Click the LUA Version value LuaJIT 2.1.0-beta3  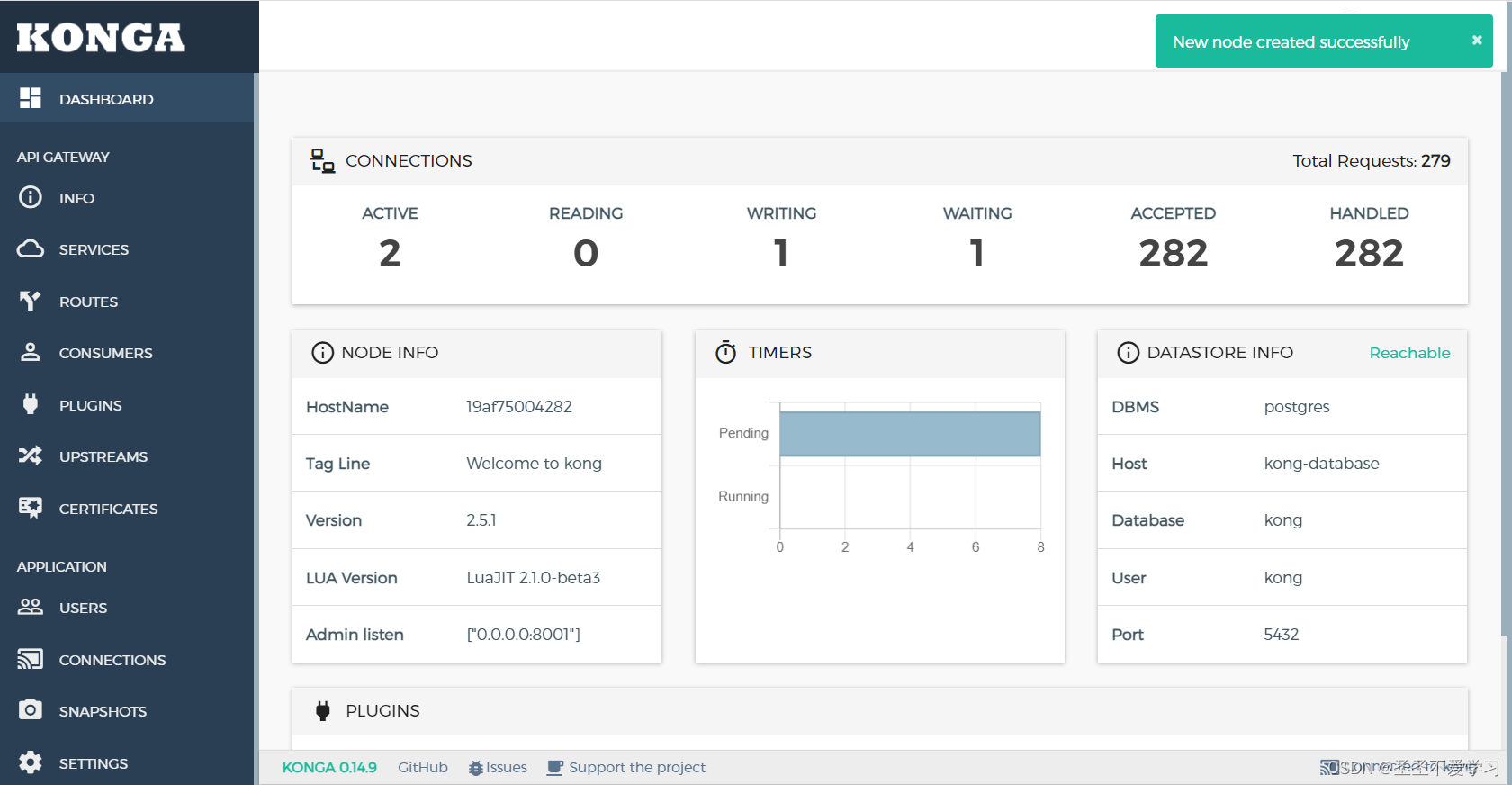tap(533, 577)
